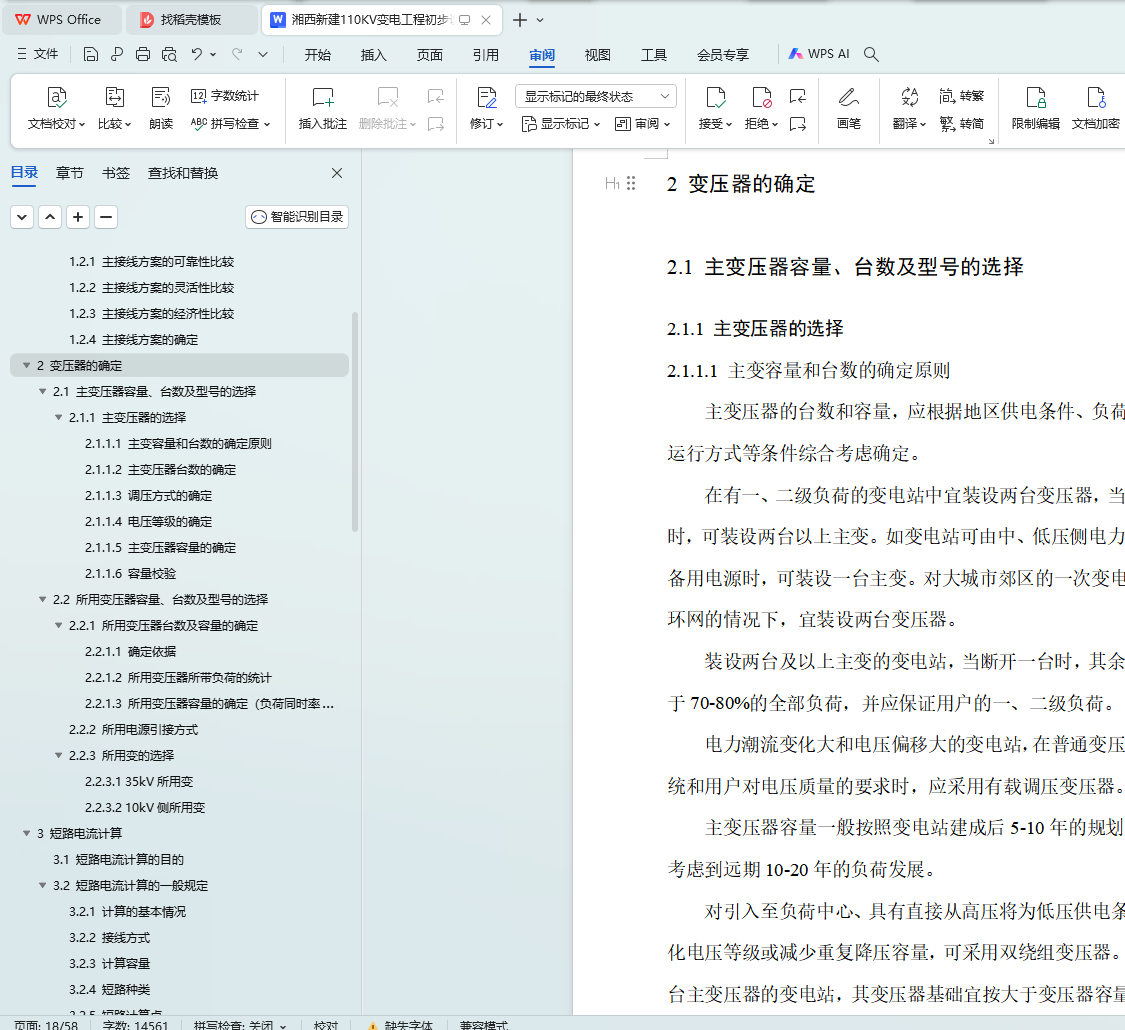Screen dimensions: 1125x1030
Task: Switch to the 会员专享 tab
Action: click(723, 55)
